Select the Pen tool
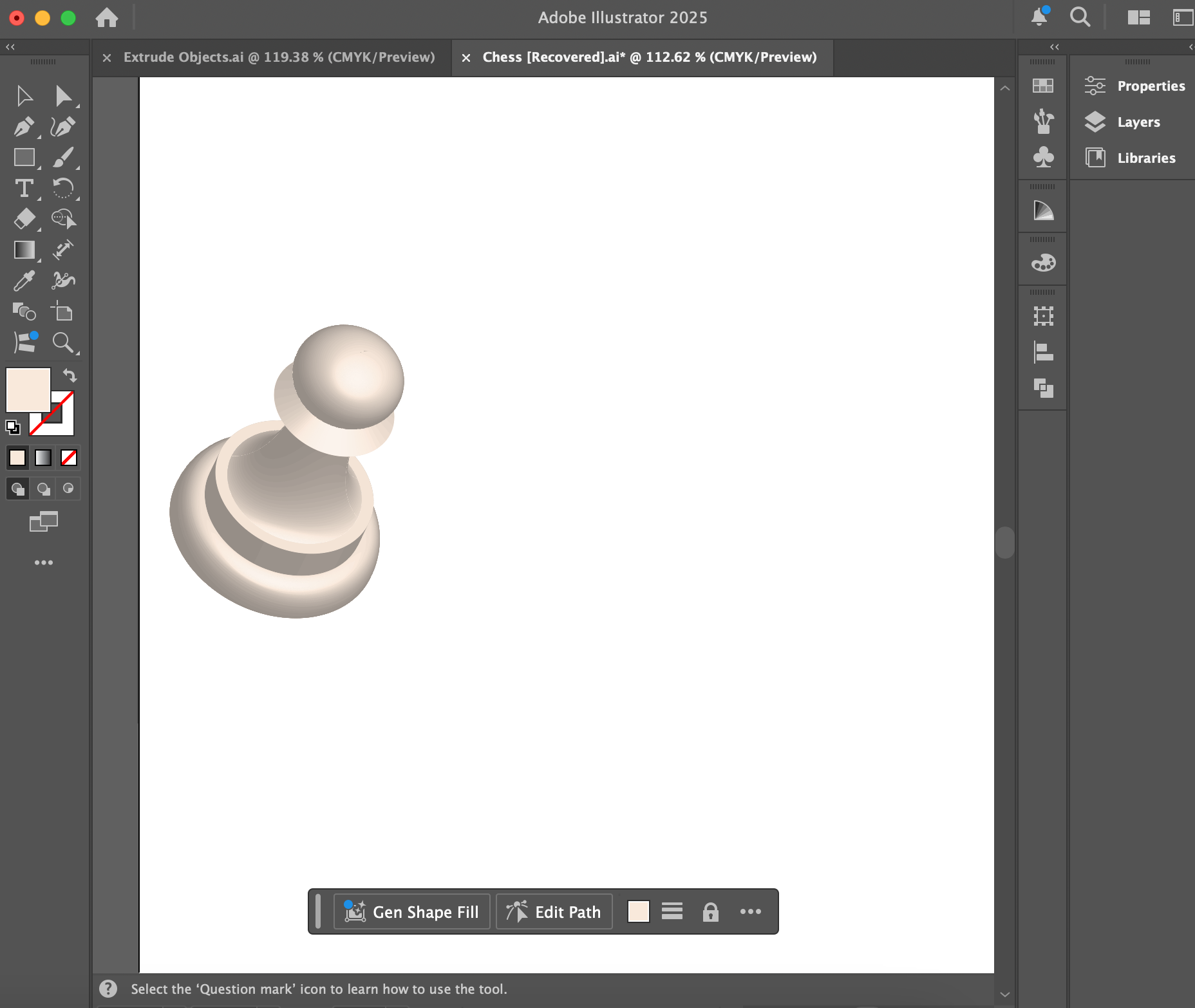This screenshot has height=1008, width=1195. [x=24, y=127]
